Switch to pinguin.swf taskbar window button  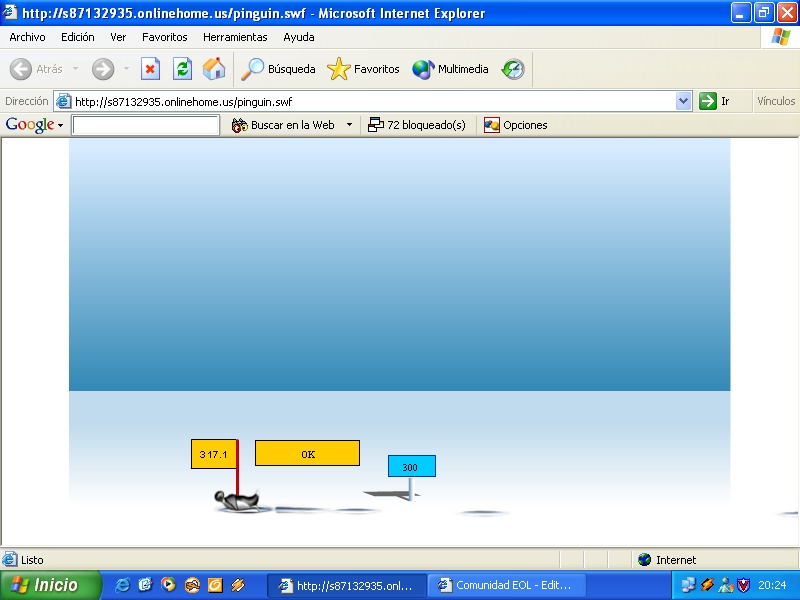(x=346, y=585)
